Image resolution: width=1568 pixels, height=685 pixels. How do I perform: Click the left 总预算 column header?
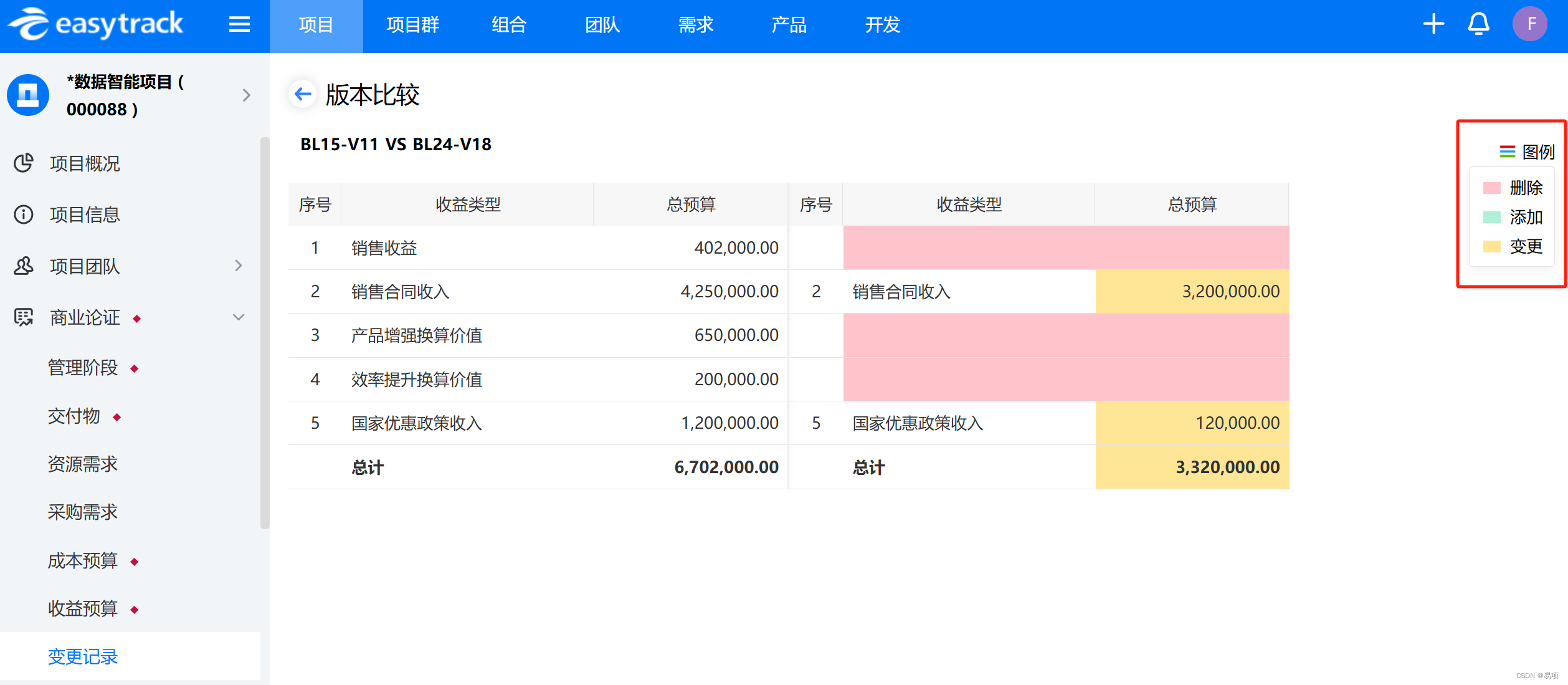pos(691,204)
